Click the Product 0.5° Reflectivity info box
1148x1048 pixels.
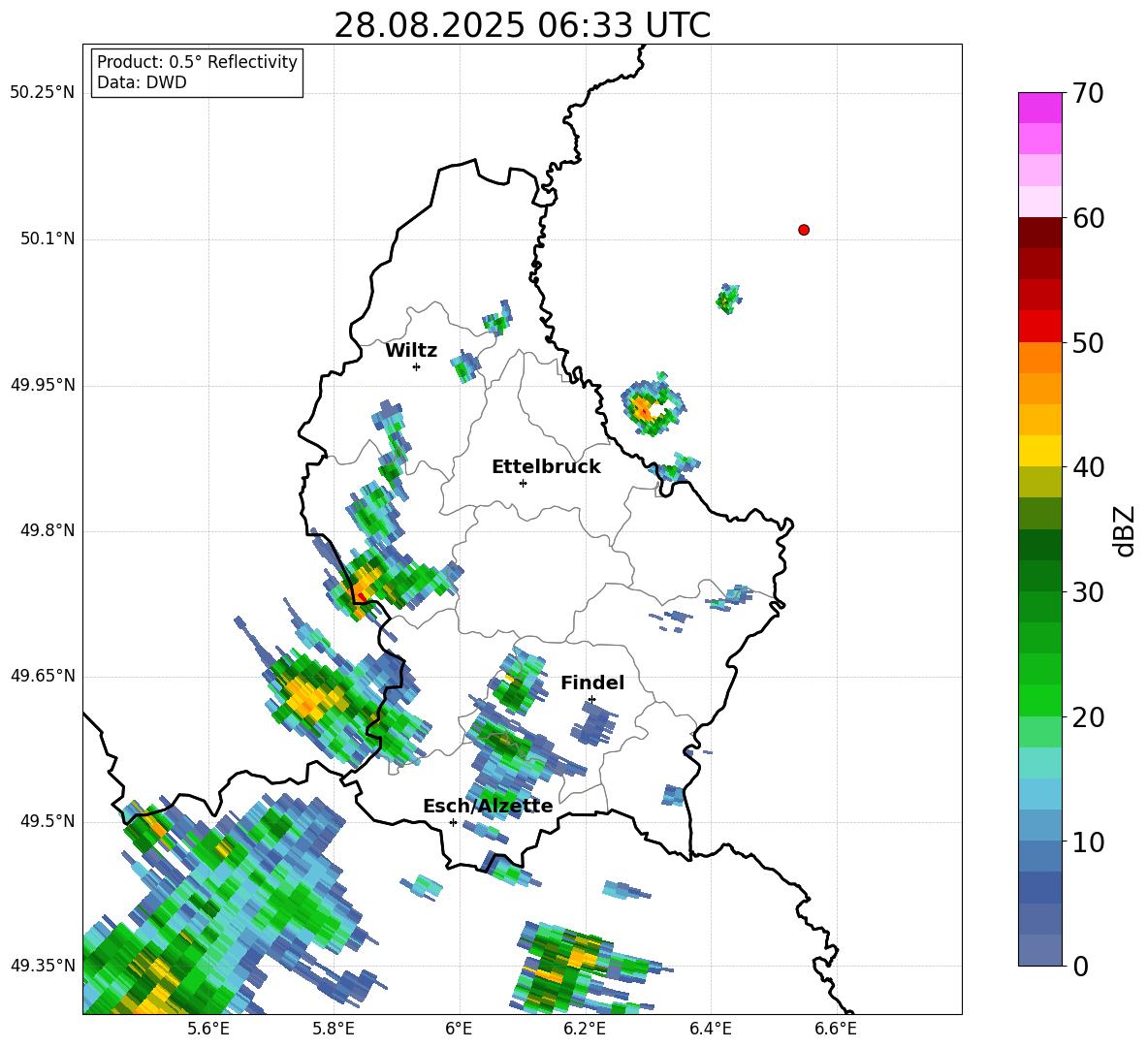(197, 72)
